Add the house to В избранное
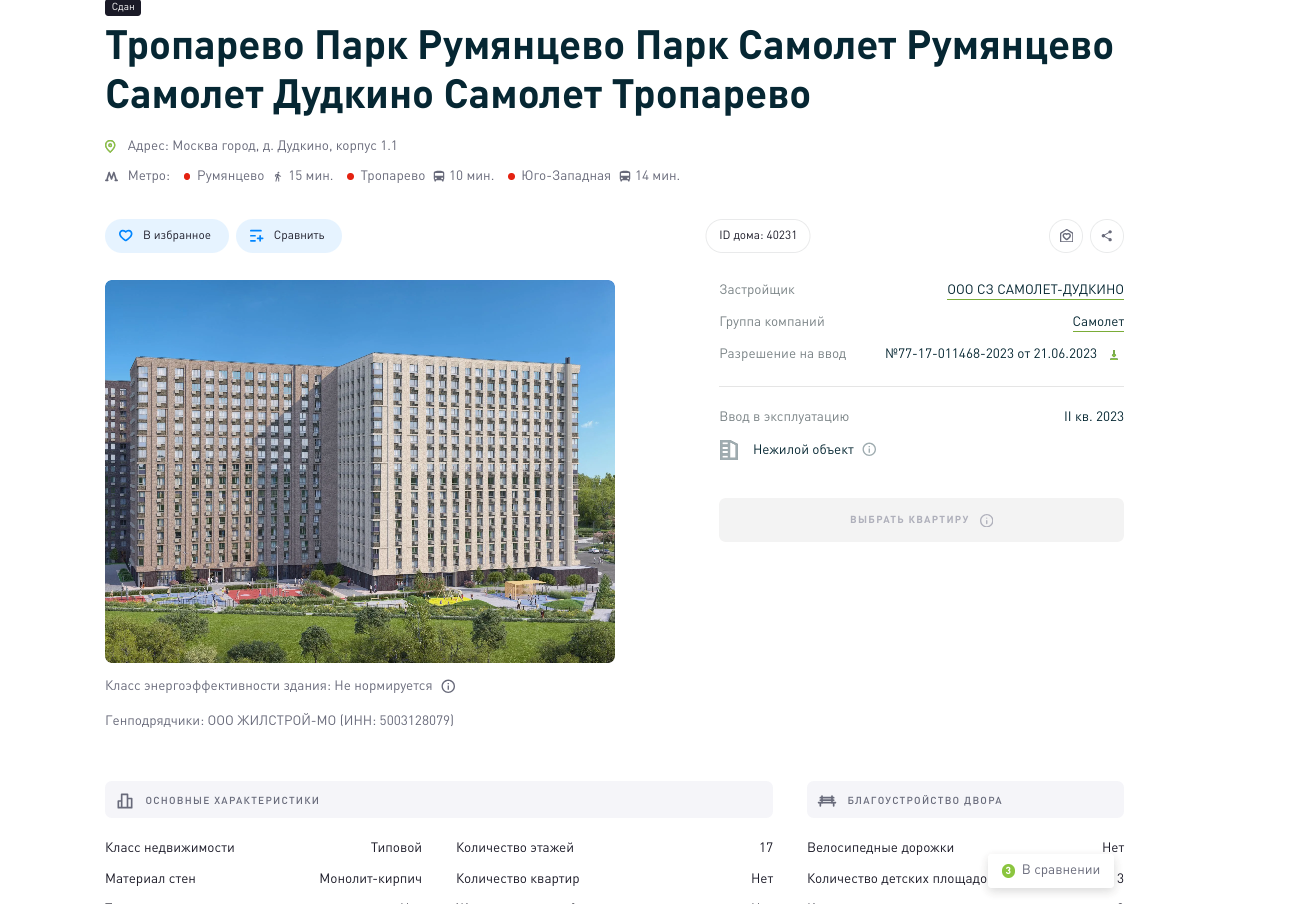Screen dimensions: 1290x904 (167, 236)
